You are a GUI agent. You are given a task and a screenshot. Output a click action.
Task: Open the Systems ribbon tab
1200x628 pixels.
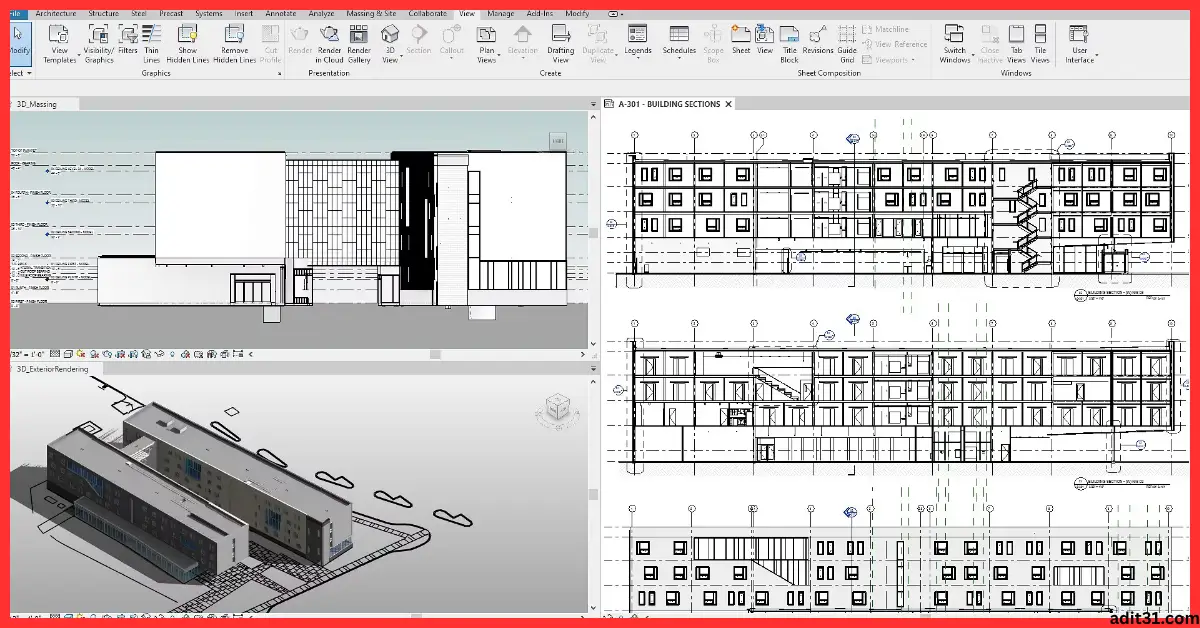(x=209, y=14)
